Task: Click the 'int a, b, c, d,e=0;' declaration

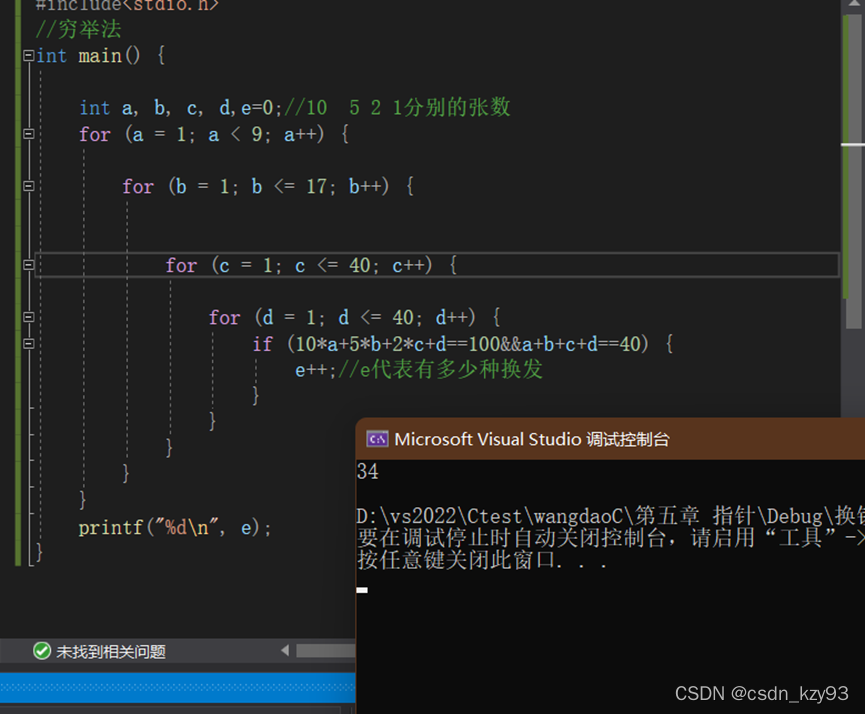Action: tap(181, 108)
